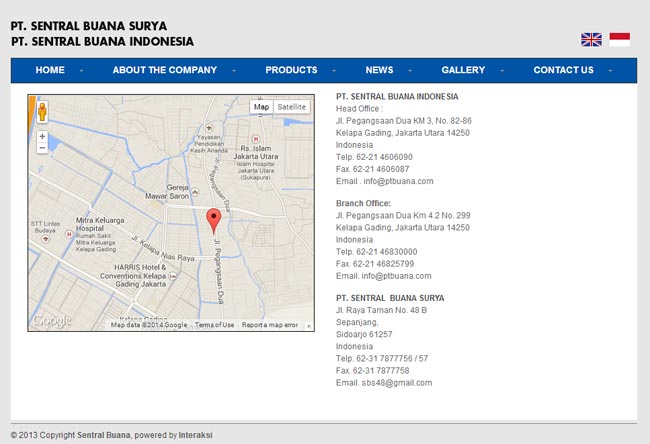The width and height of the screenshot is (650, 444).
Task: Open the NEWS menu item
Action: tap(379, 70)
